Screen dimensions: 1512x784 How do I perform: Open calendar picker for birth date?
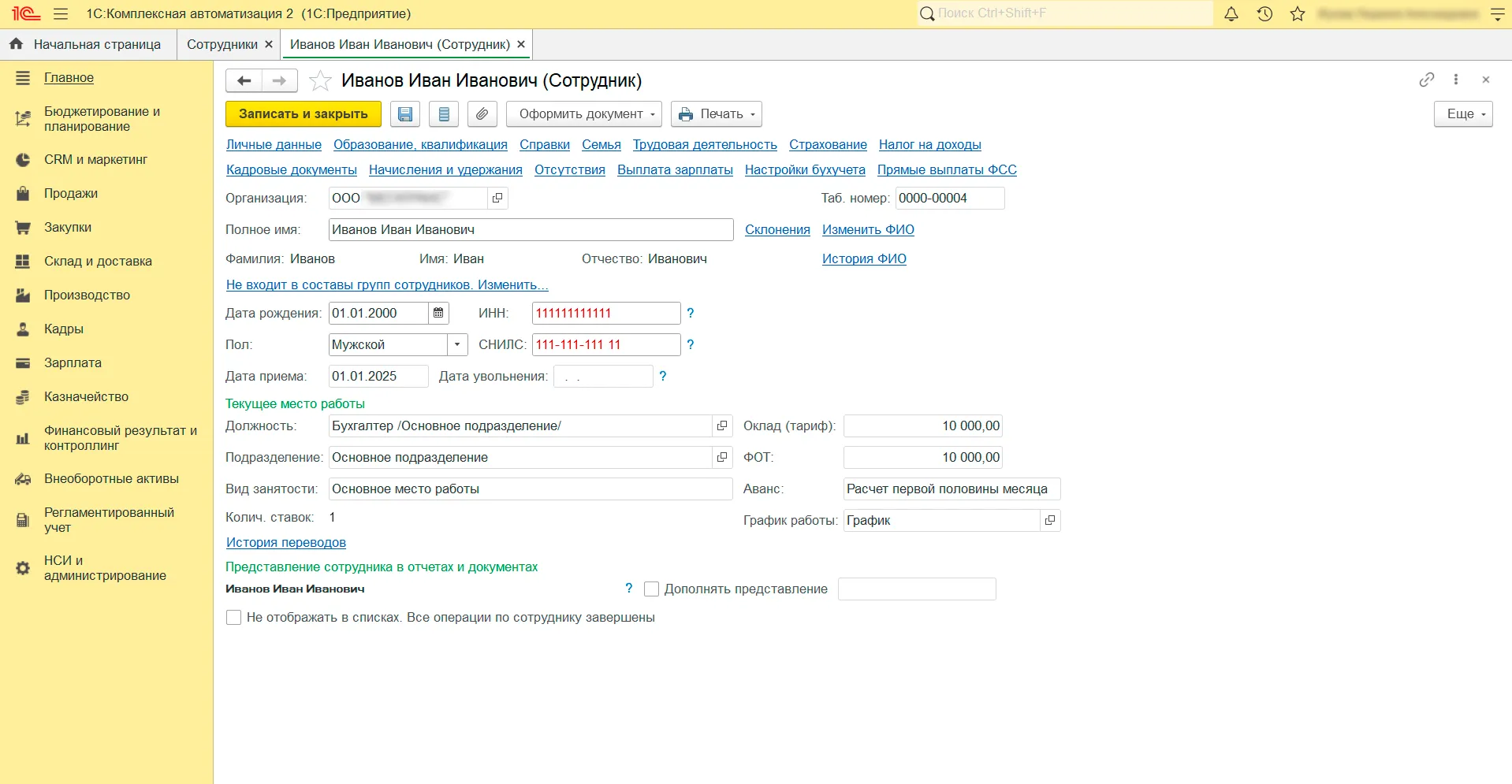click(438, 313)
